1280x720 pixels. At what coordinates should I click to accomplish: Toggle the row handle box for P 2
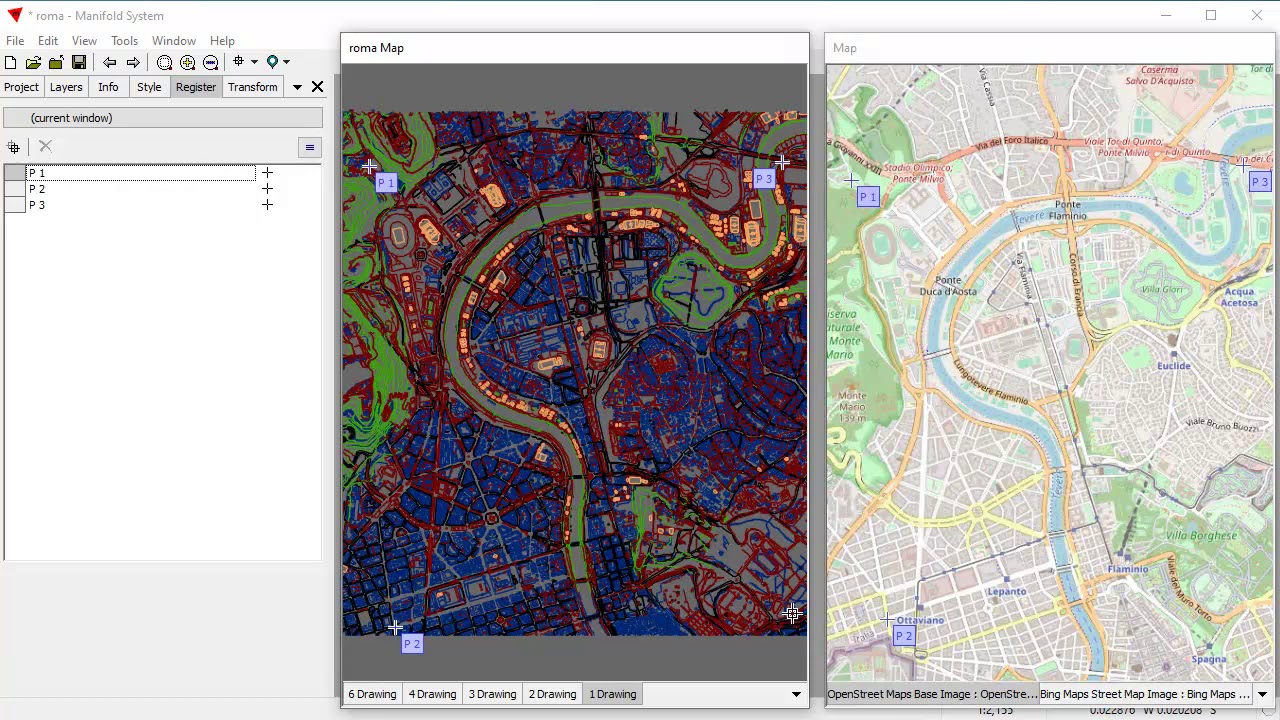pos(14,189)
